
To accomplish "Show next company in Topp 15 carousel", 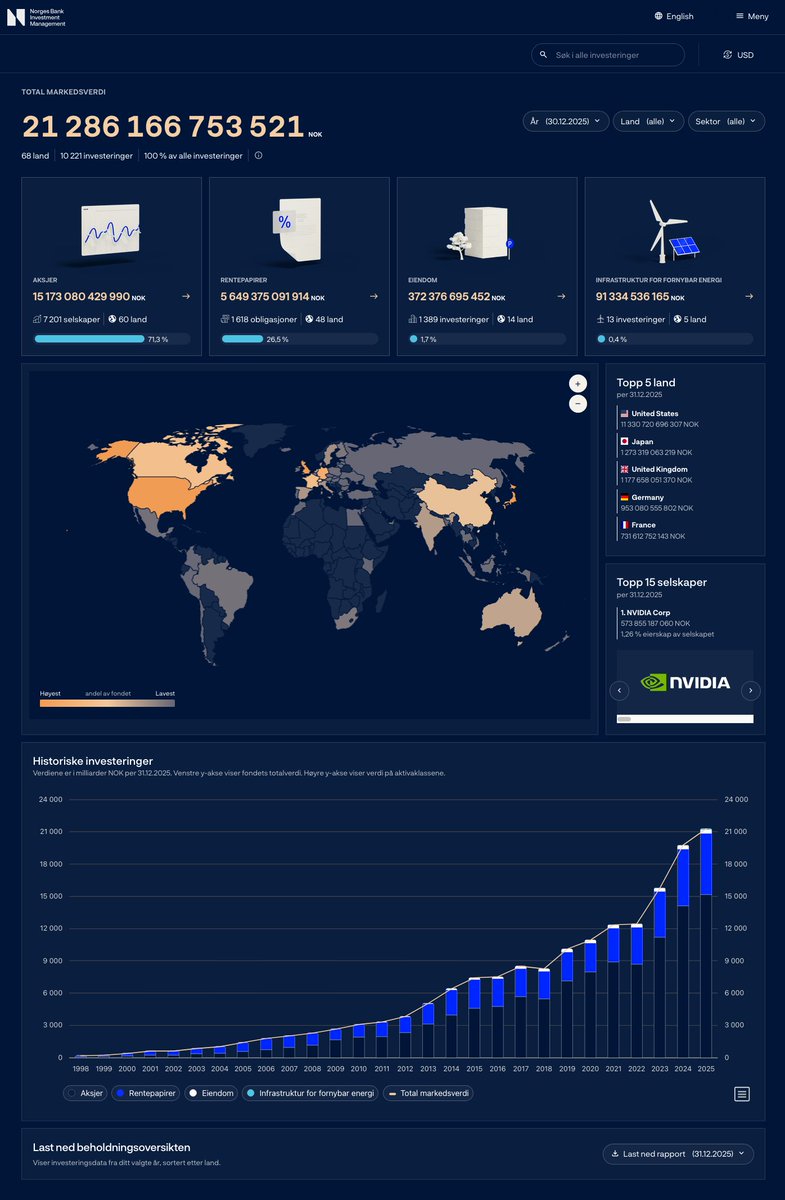I will (x=751, y=690).
